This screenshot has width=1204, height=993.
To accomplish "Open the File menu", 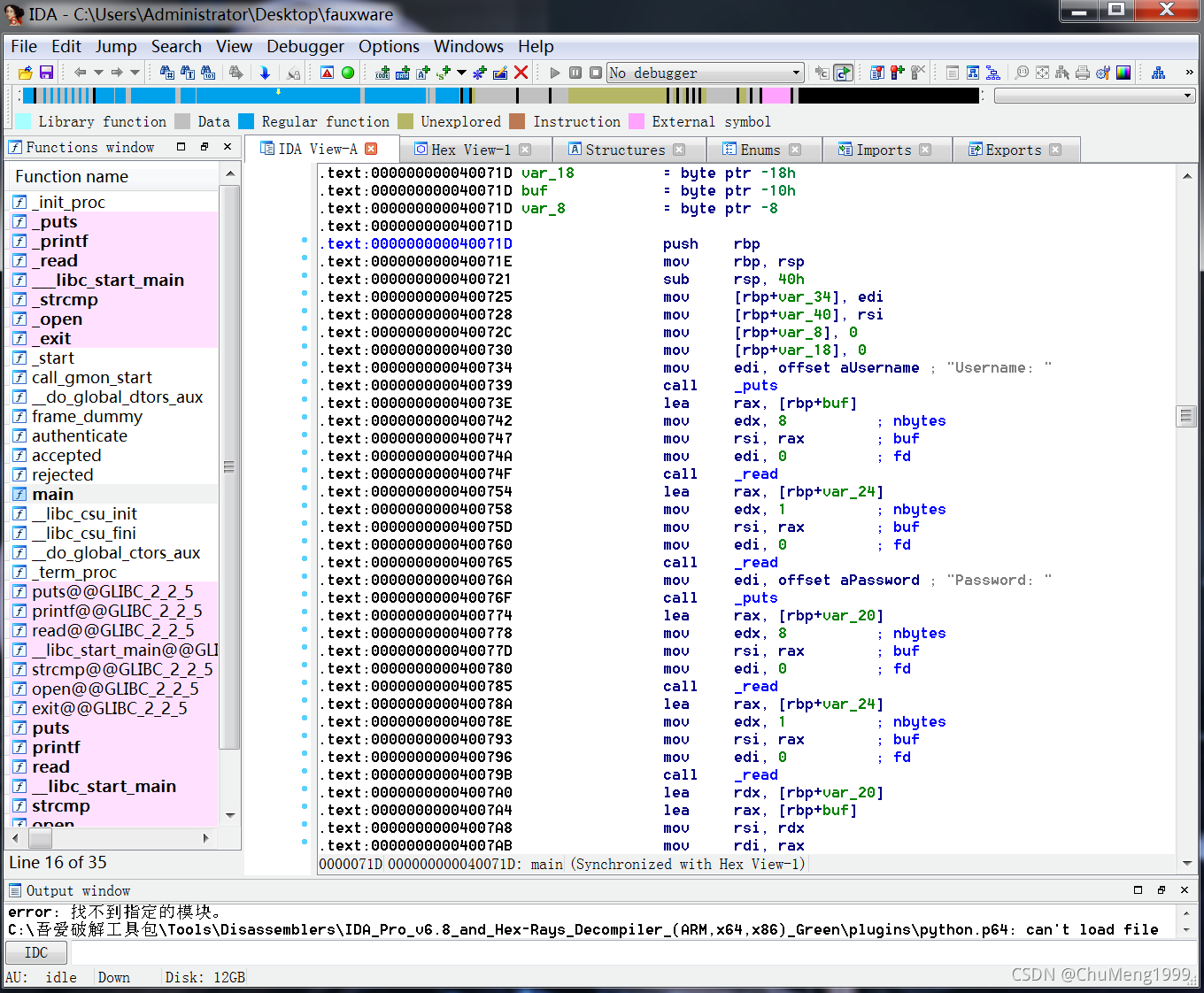I will click(24, 46).
